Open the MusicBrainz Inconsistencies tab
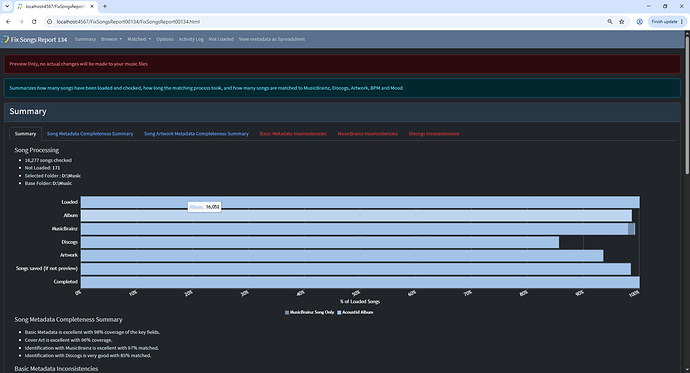The width and height of the screenshot is (690, 373). [x=367, y=134]
